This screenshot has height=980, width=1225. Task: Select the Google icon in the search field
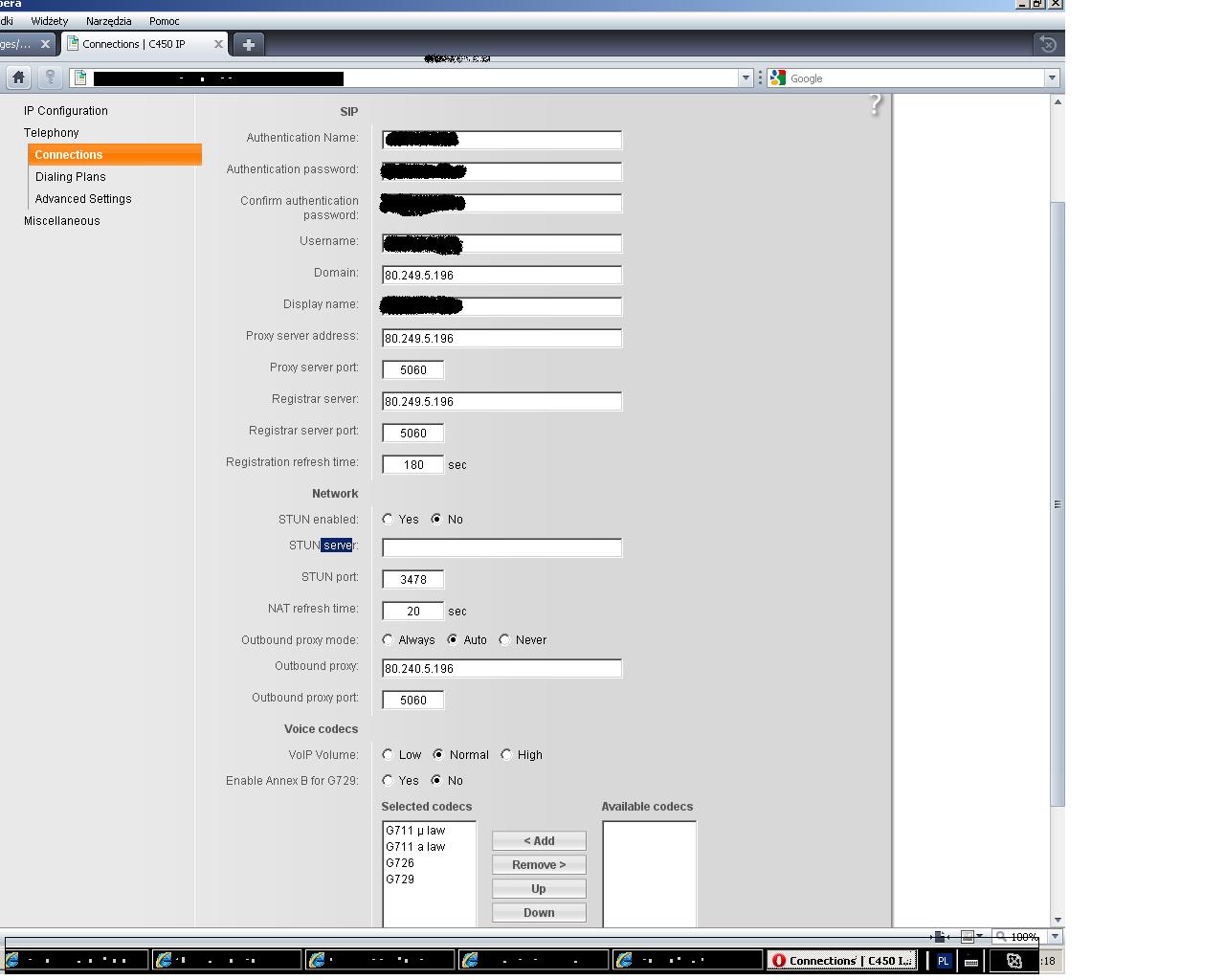tap(777, 78)
